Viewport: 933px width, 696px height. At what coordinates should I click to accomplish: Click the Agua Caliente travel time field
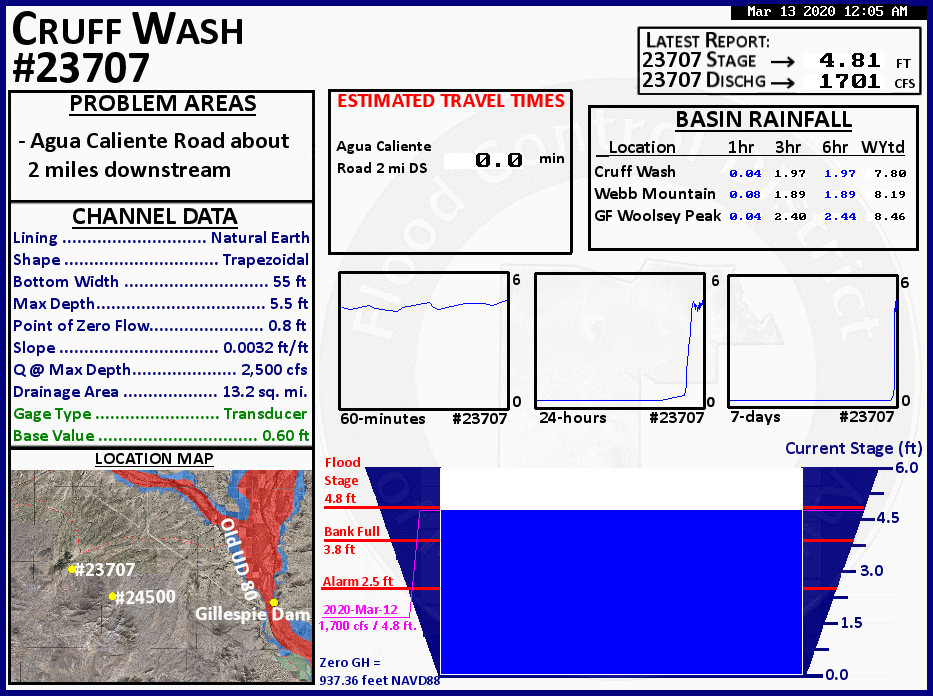(x=486, y=158)
